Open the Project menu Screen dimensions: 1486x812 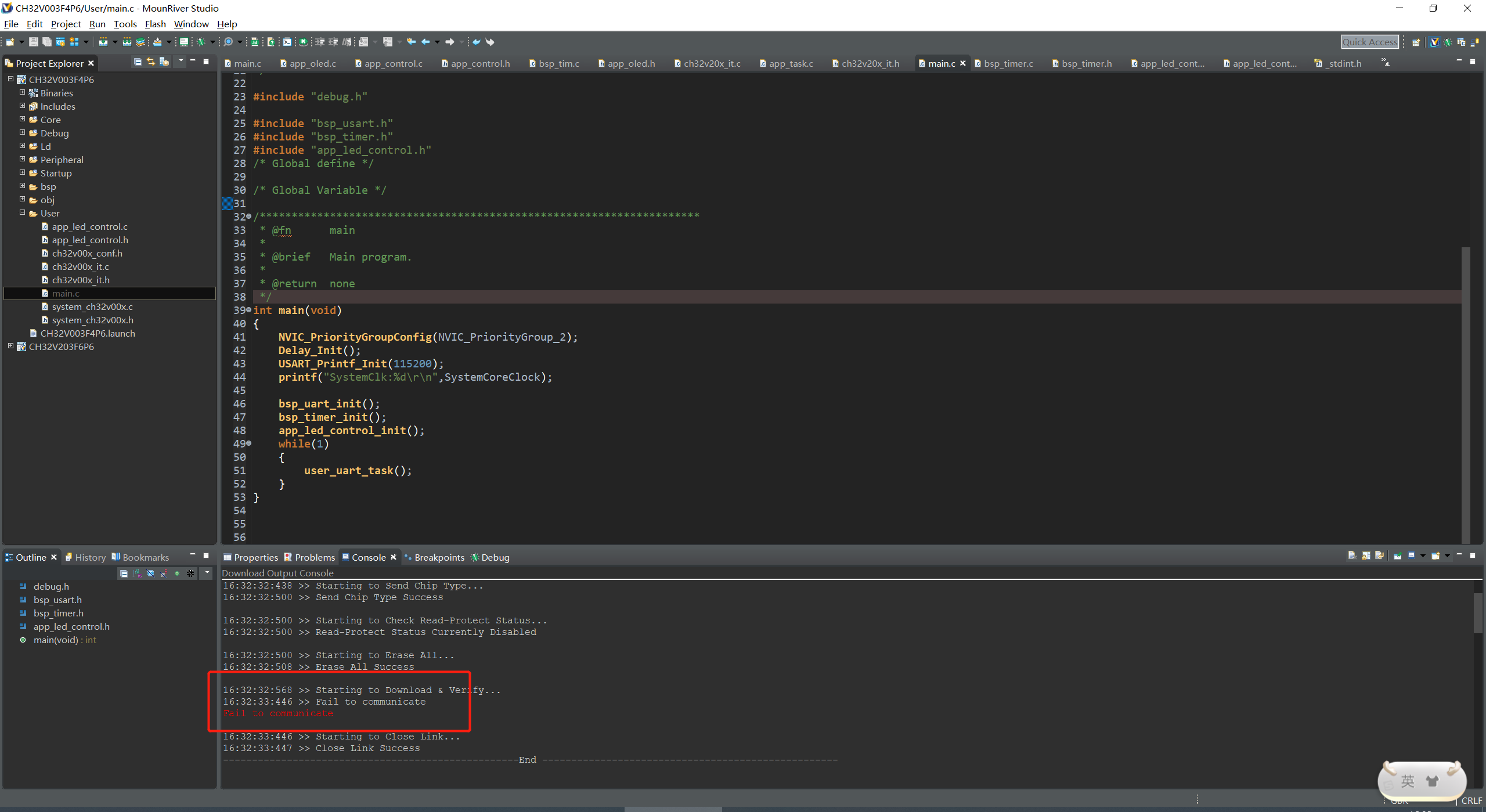point(66,24)
